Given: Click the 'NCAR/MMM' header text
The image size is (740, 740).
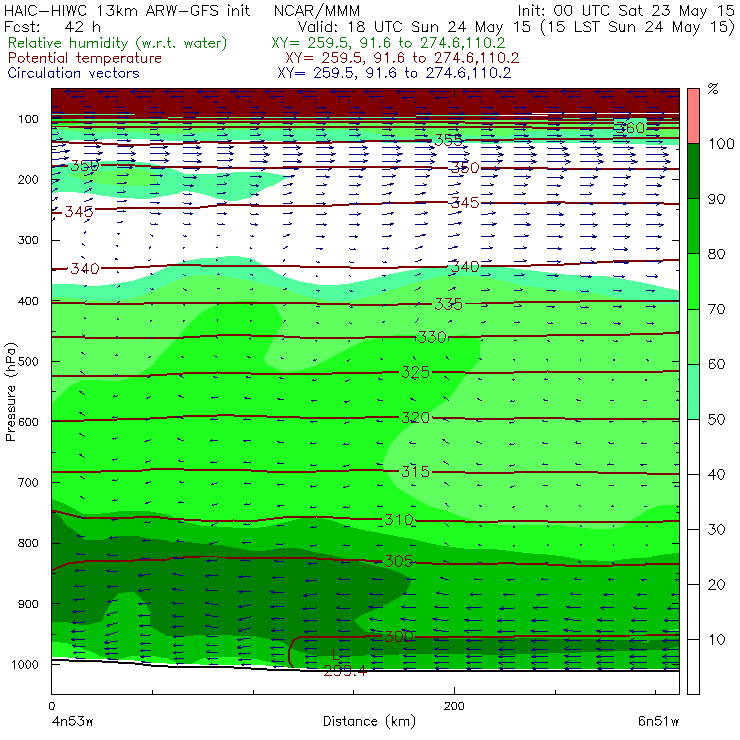Looking at the screenshot, I should 317,11.
